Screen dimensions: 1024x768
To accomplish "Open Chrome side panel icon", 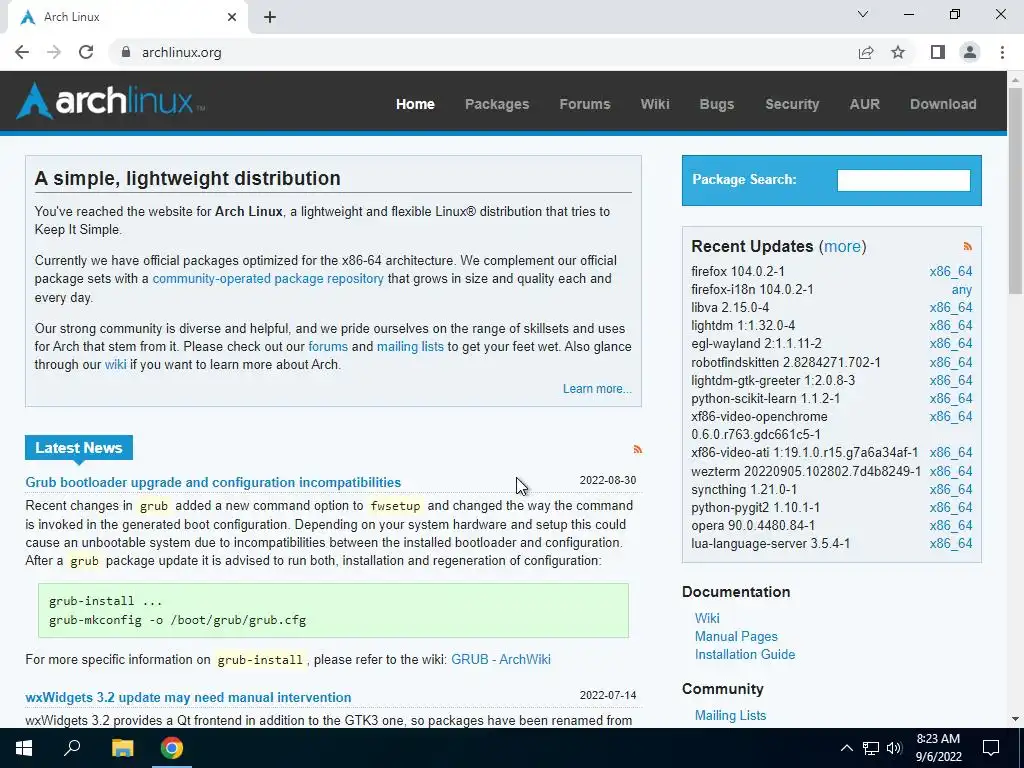I will [x=938, y=52].
